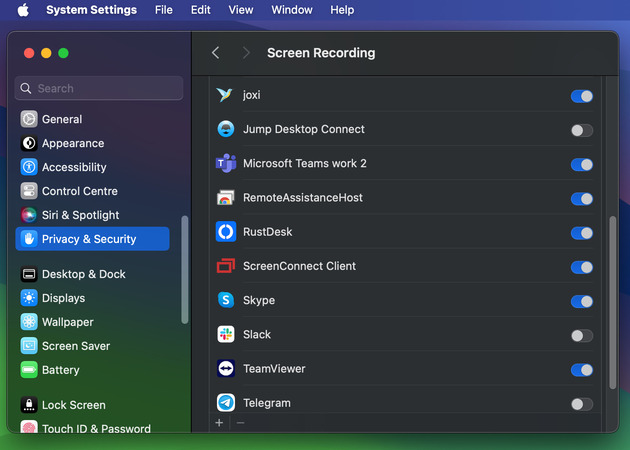
Task: Open the Window menu
Action: pos(292,10)
